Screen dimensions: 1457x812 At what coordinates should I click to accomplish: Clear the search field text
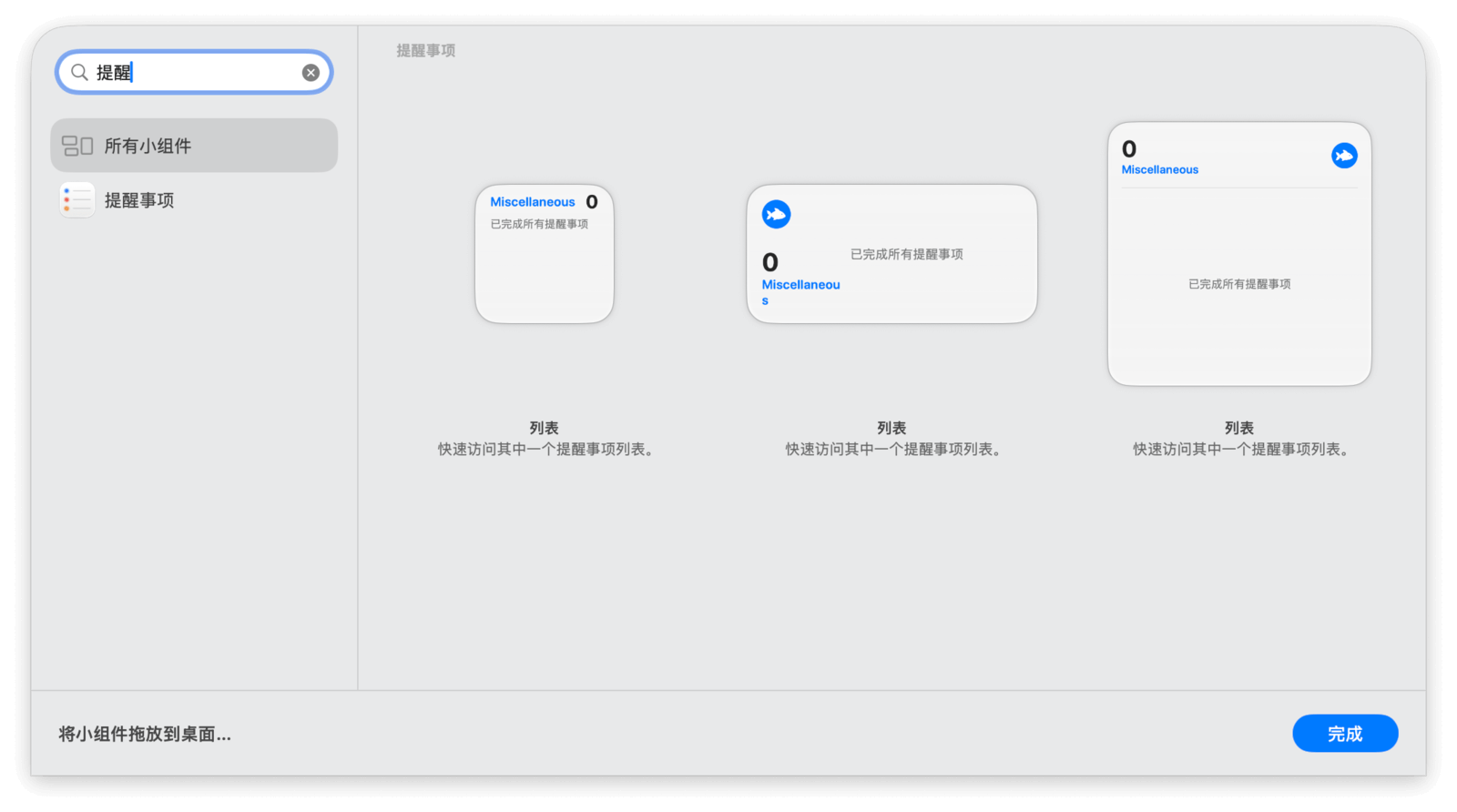coord(311,73)
